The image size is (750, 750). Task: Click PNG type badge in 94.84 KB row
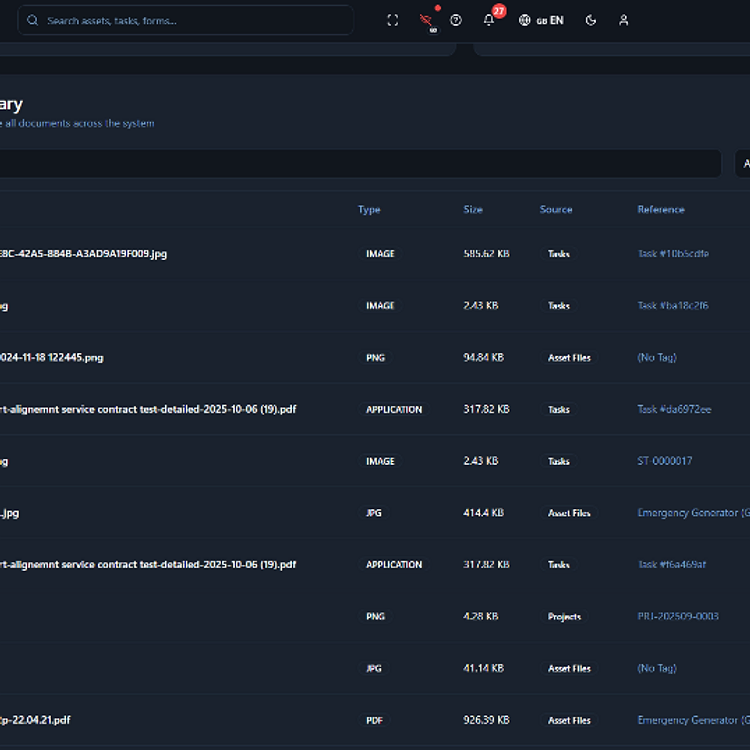pyautogui.click(x=375, y=357)
